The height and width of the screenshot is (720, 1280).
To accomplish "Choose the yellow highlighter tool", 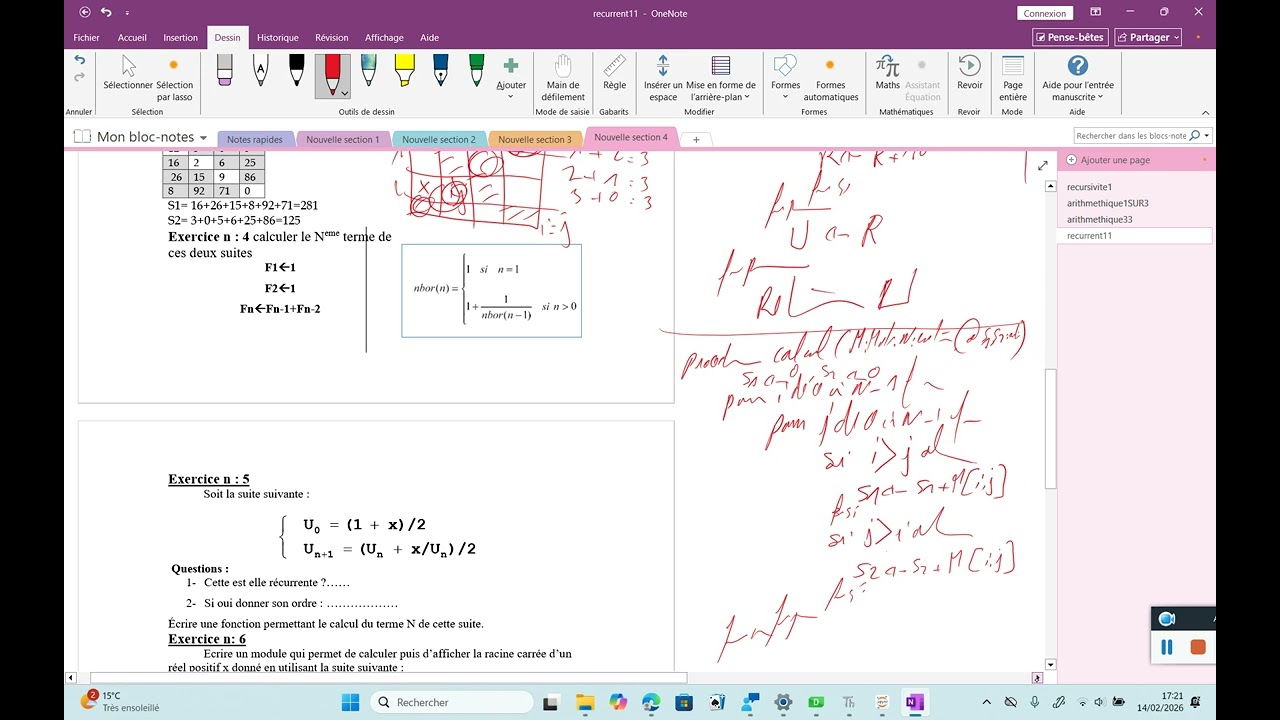I will pyautogui.click(x=404, y=69).
